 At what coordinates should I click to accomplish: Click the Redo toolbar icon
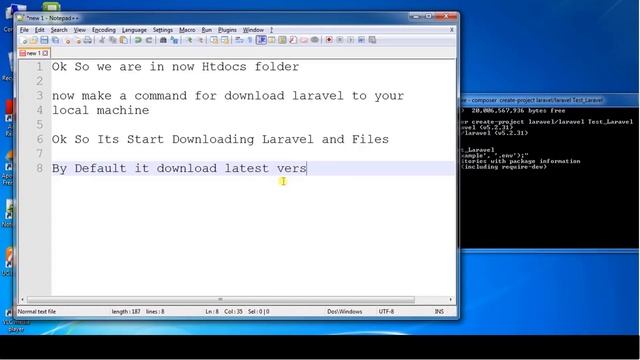coord(149,40)
